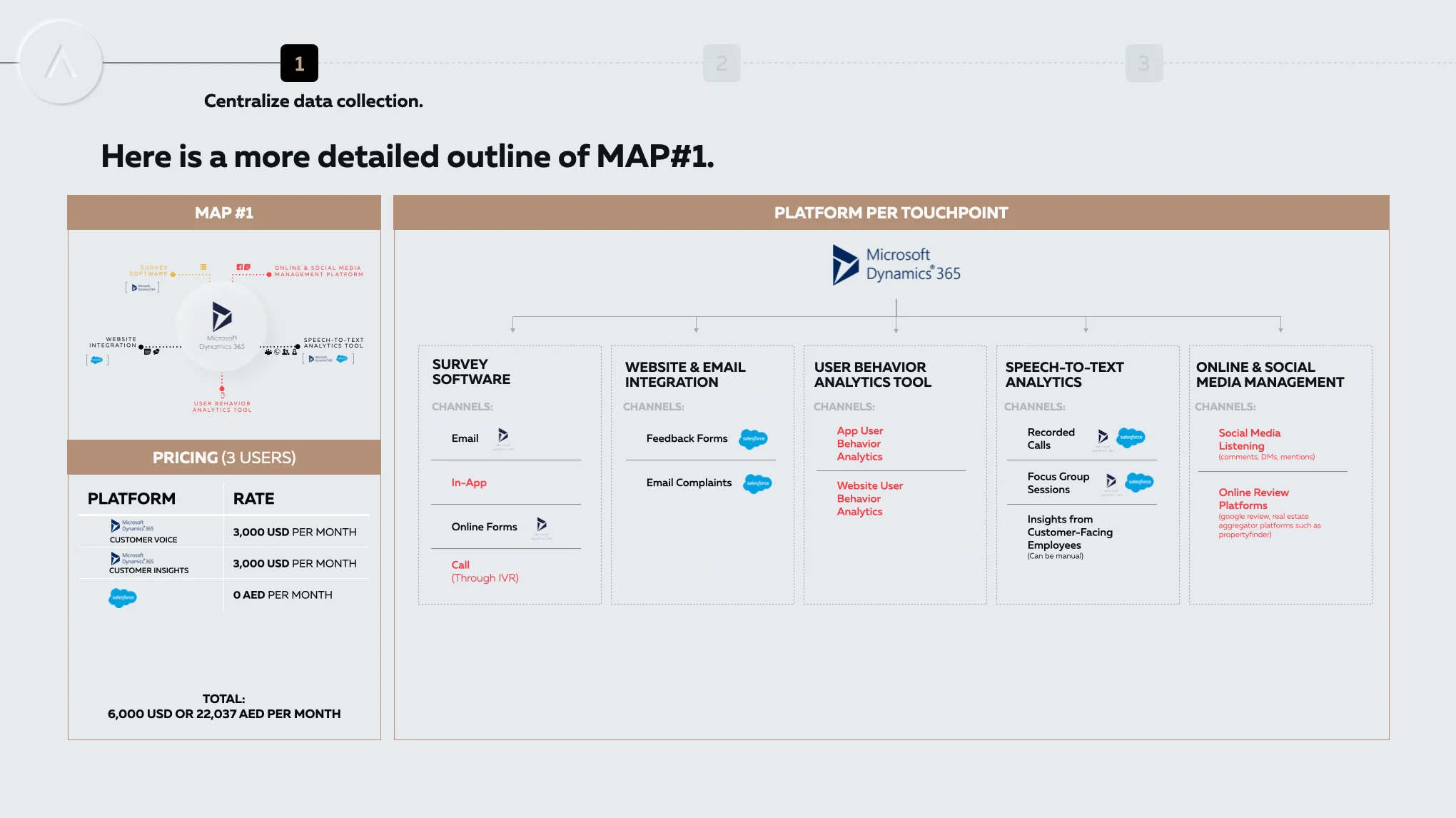Image resolution: width=1456 pixels, height=818 pixels.
Task: Click the Salesforce cloud beside Feedback Forms
Action: click(753, 438)
